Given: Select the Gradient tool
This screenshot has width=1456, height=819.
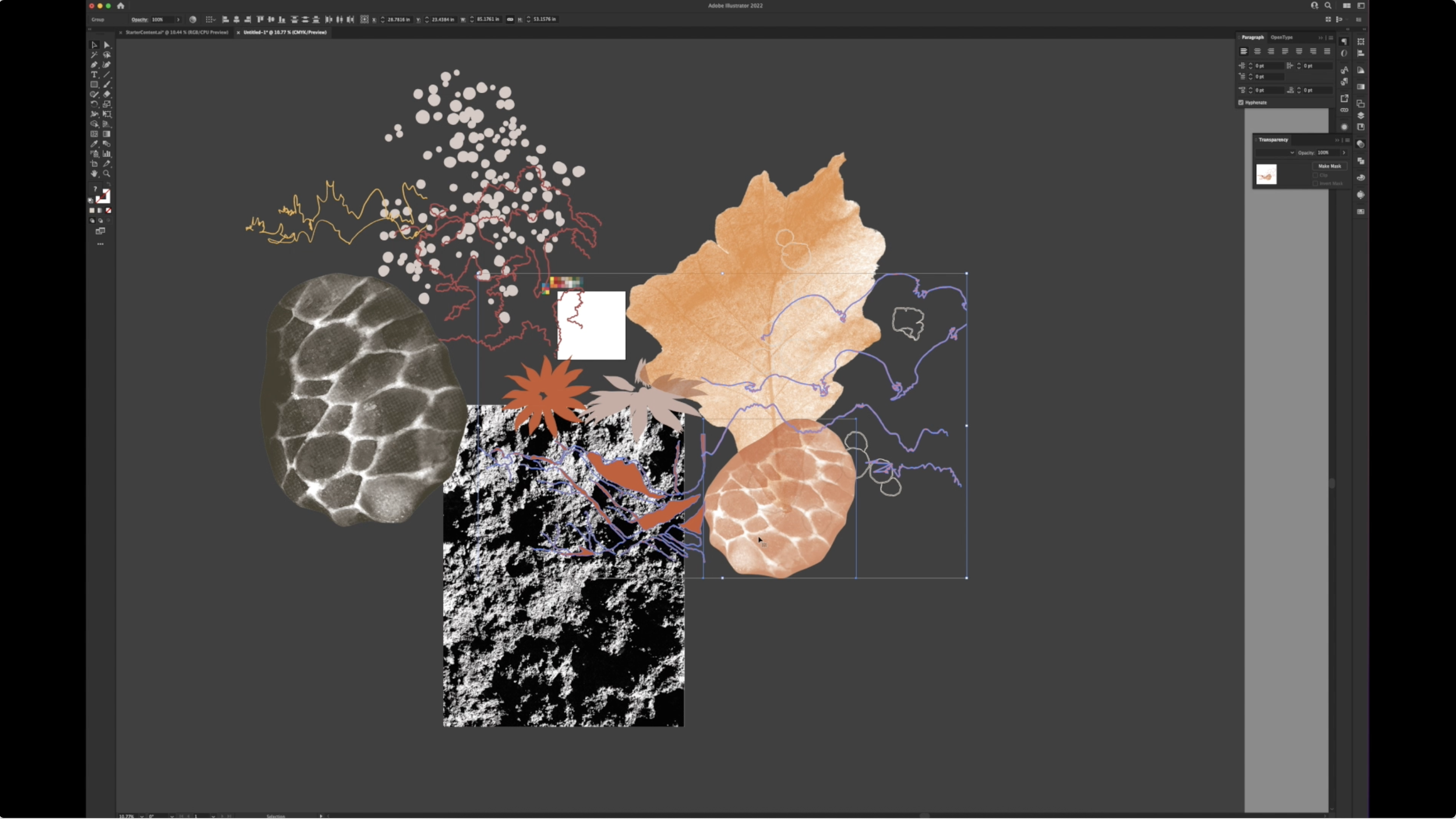Looking at the screenshot, I should tap(107, 134).
